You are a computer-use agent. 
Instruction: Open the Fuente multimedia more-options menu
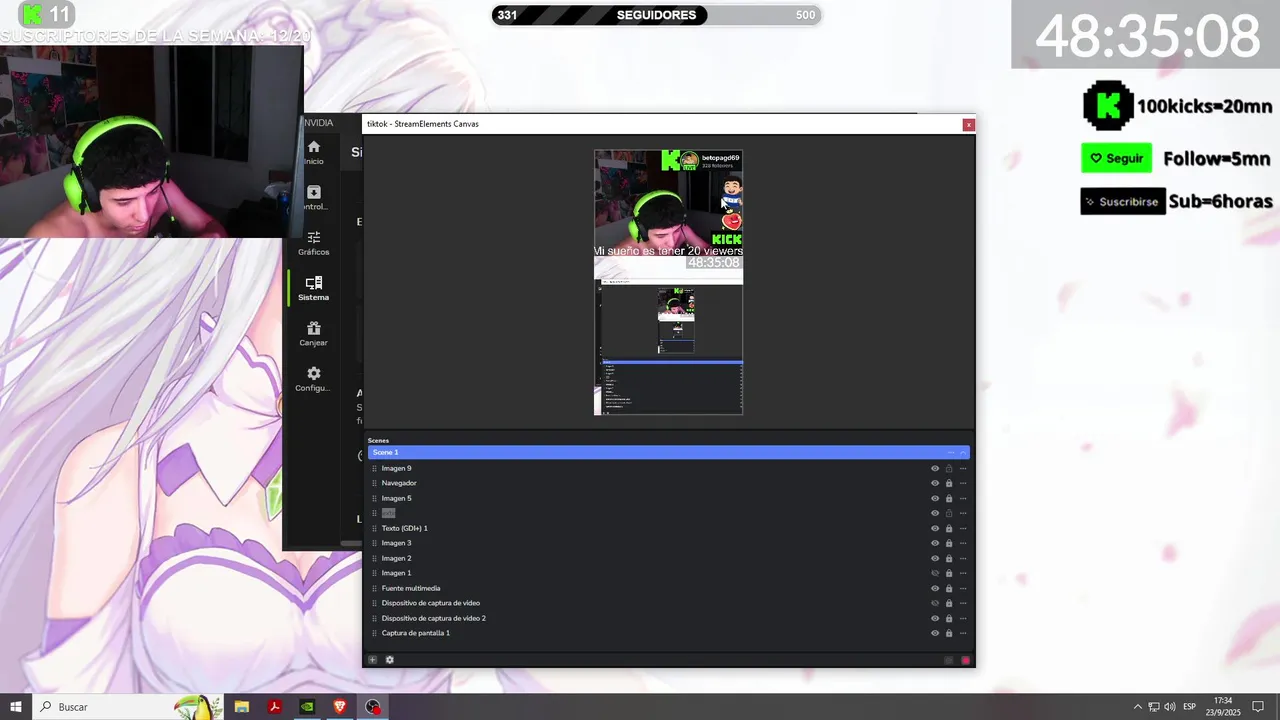(x=963, y=588)
